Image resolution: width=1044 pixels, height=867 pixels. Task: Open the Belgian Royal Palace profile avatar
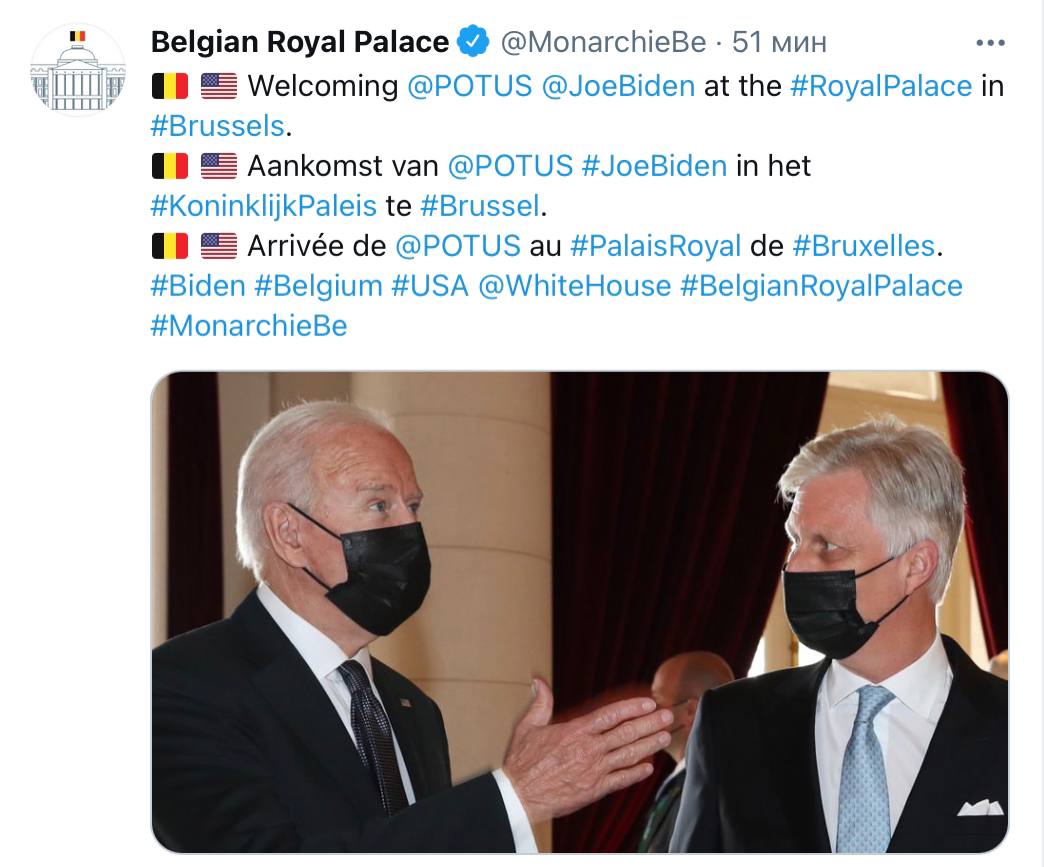point(78,69)
